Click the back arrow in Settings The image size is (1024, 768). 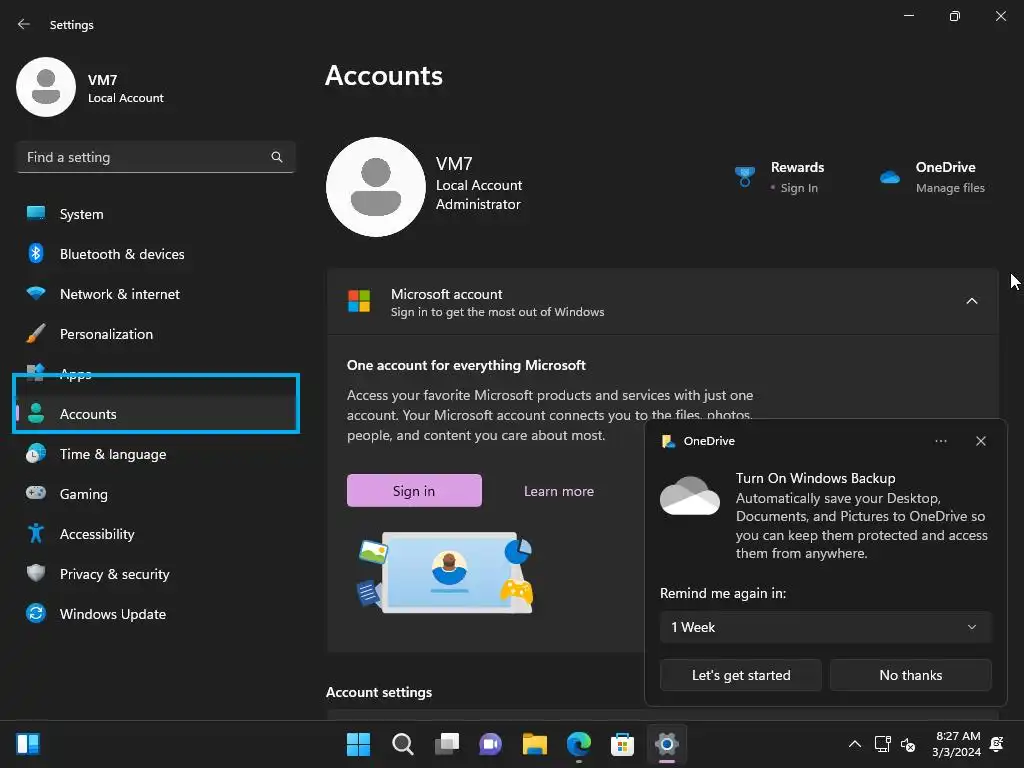(x=24, y=24)
